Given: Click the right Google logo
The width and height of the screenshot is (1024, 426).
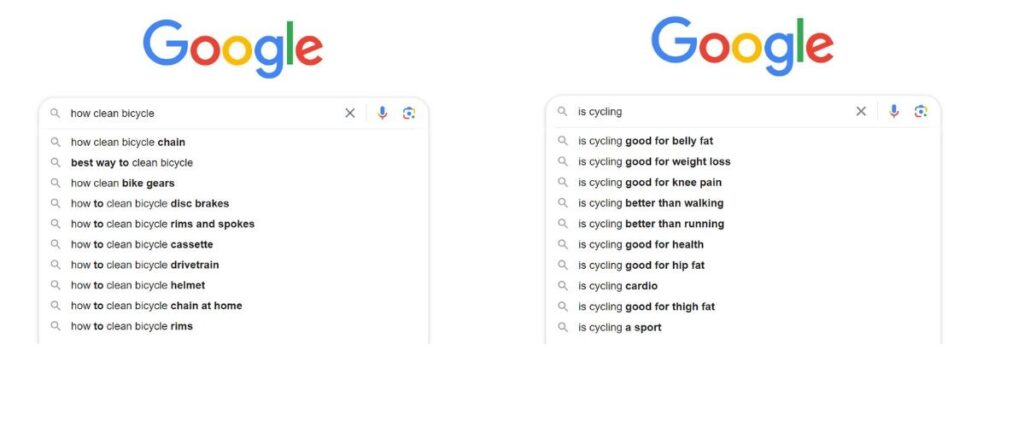Looking at the screenshot, I should tap(742, 47).
